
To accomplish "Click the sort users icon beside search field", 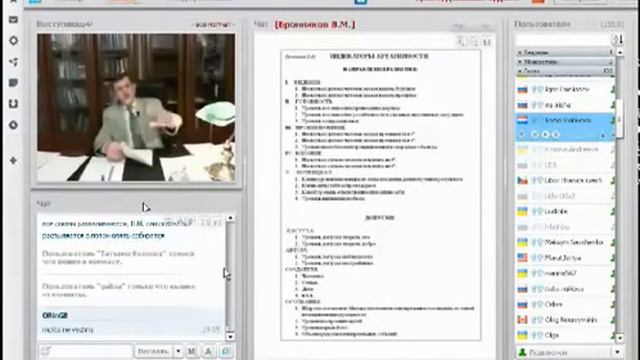I will pos(618,40).
